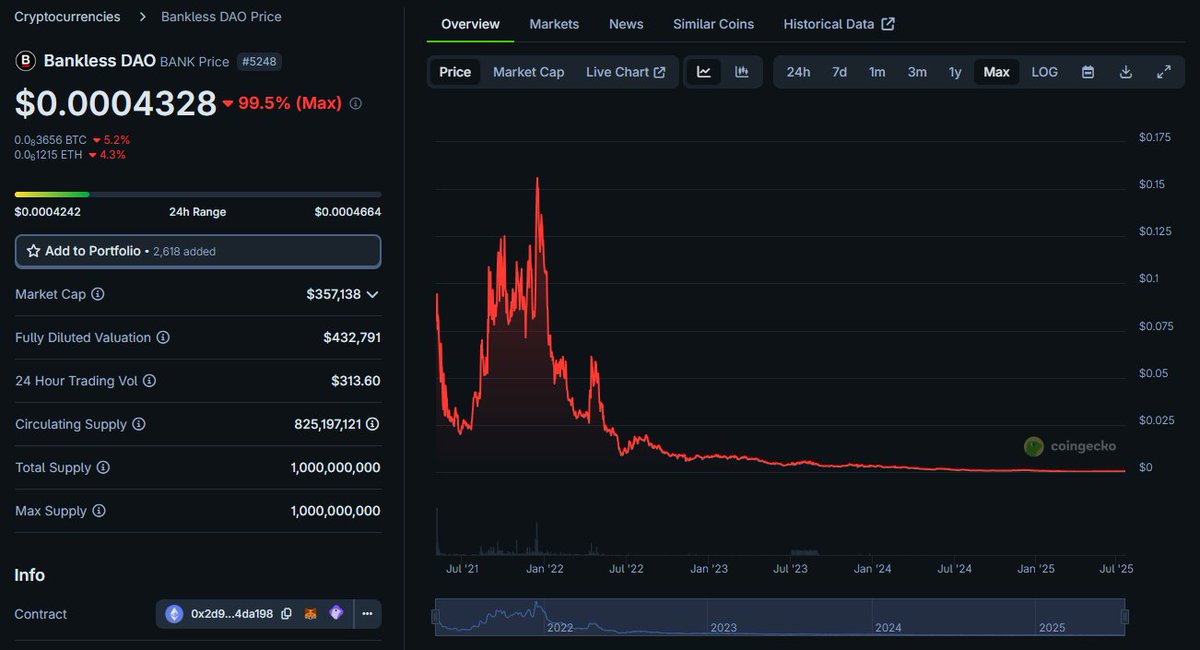Open the Live Chart external link
This screenshot has width=1200, height=650.
pos(626,72)
